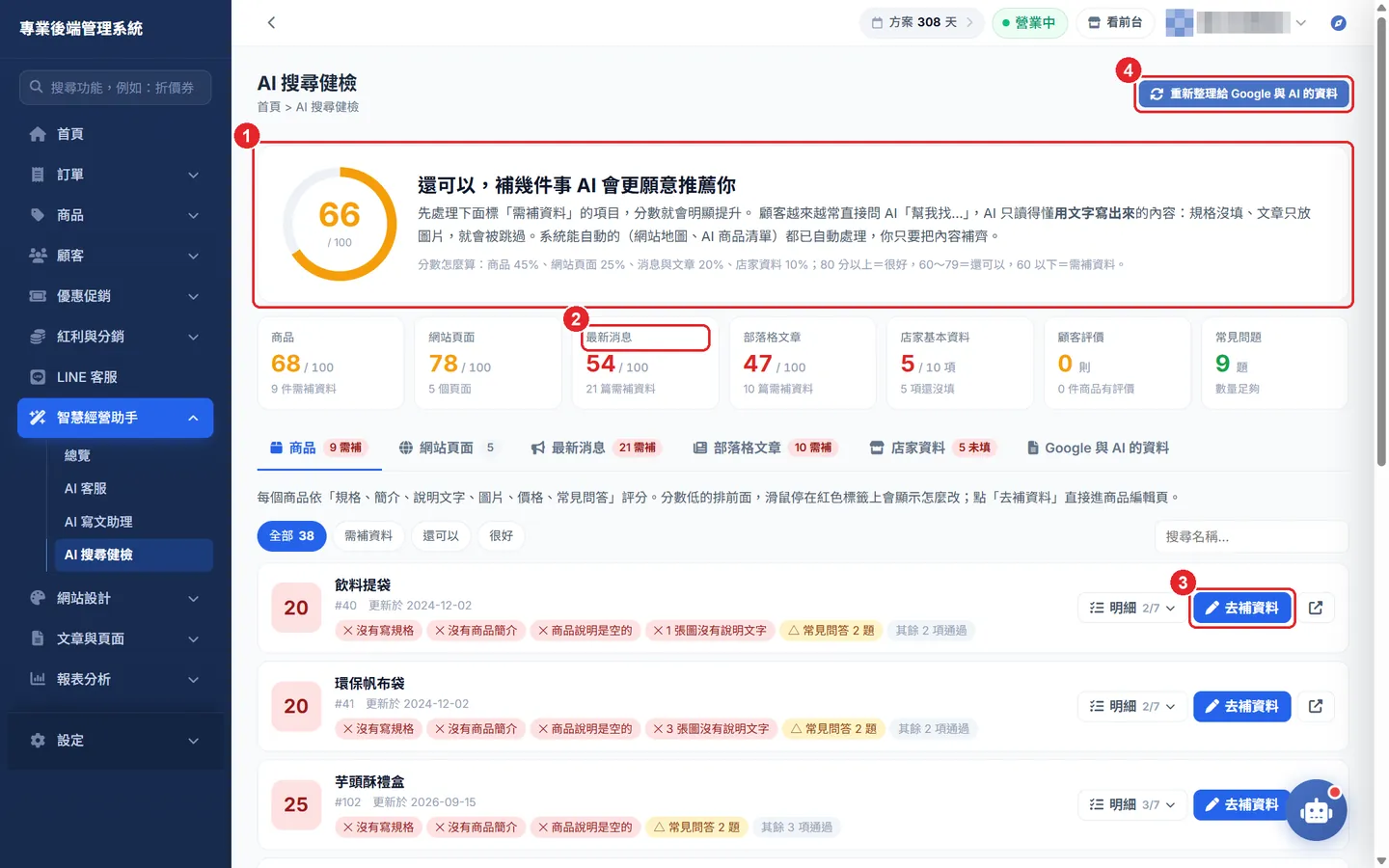Screen dimensions: 1389x868
Task: Filter list by 很好
Action: coord(502,535)
